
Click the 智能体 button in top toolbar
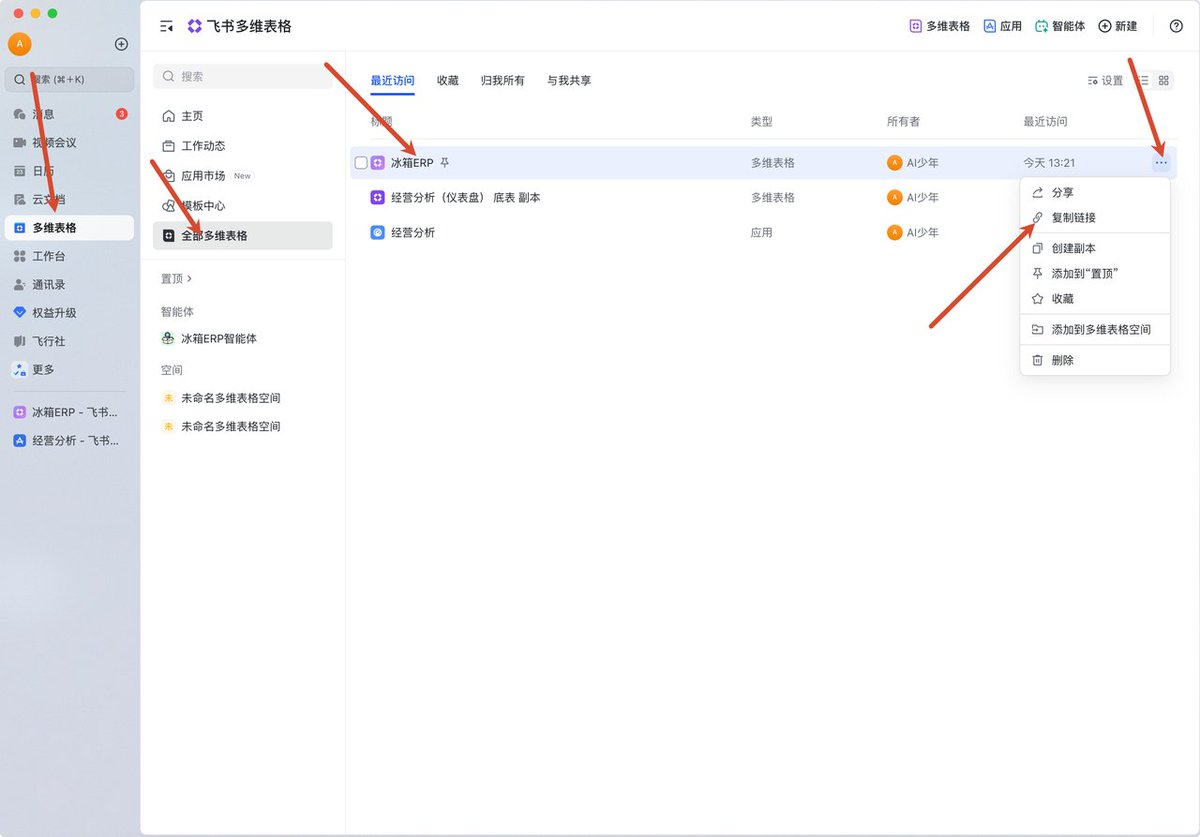coord(1060,26)
